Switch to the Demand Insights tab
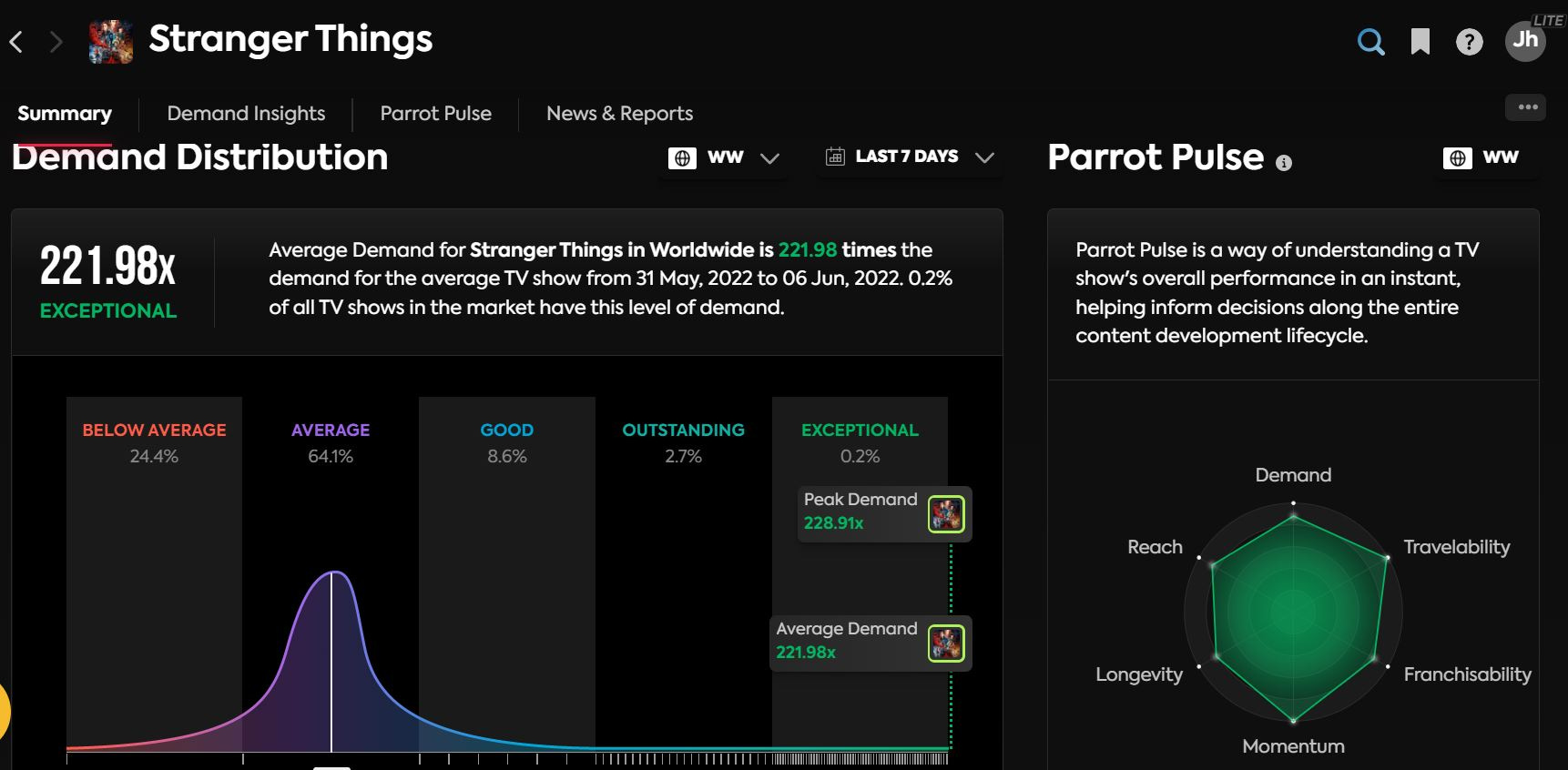Screen dimensions: 1568x770 click(x=246, y=114)
